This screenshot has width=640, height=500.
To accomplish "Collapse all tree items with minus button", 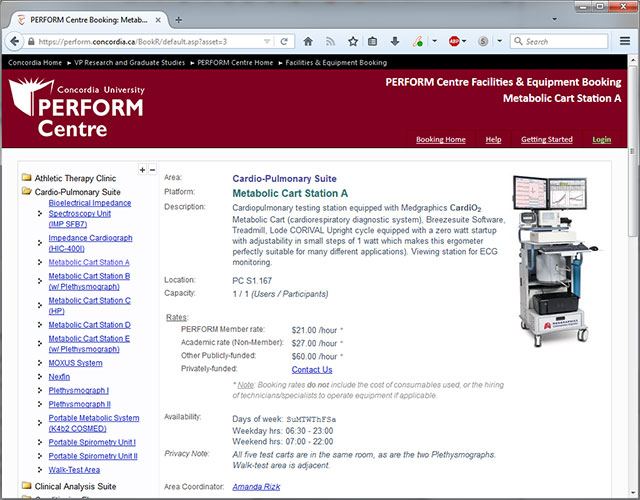I will point(152,170).
